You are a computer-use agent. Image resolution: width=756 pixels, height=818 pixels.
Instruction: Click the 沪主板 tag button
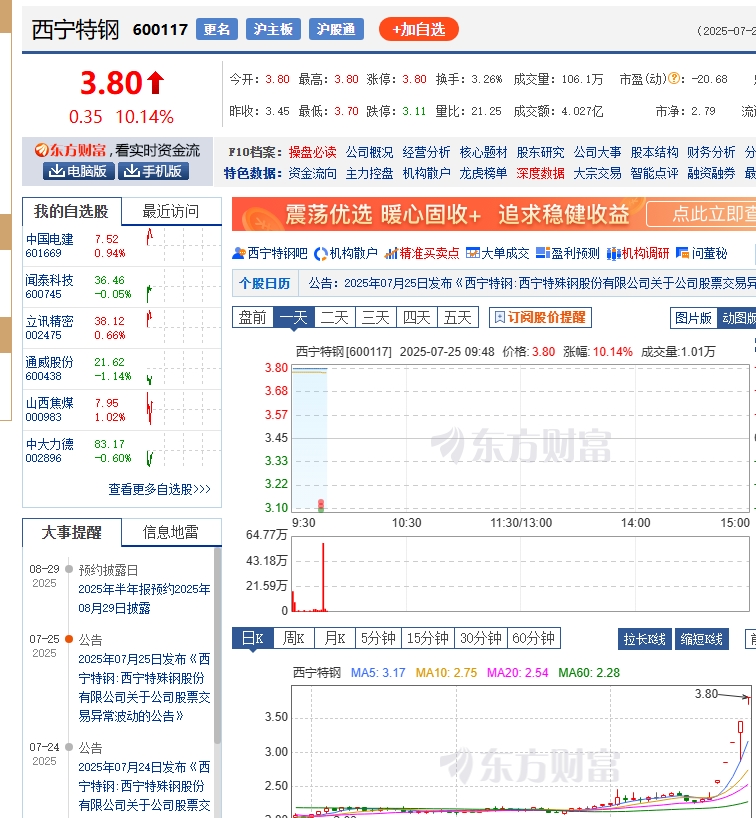(273, 29)
